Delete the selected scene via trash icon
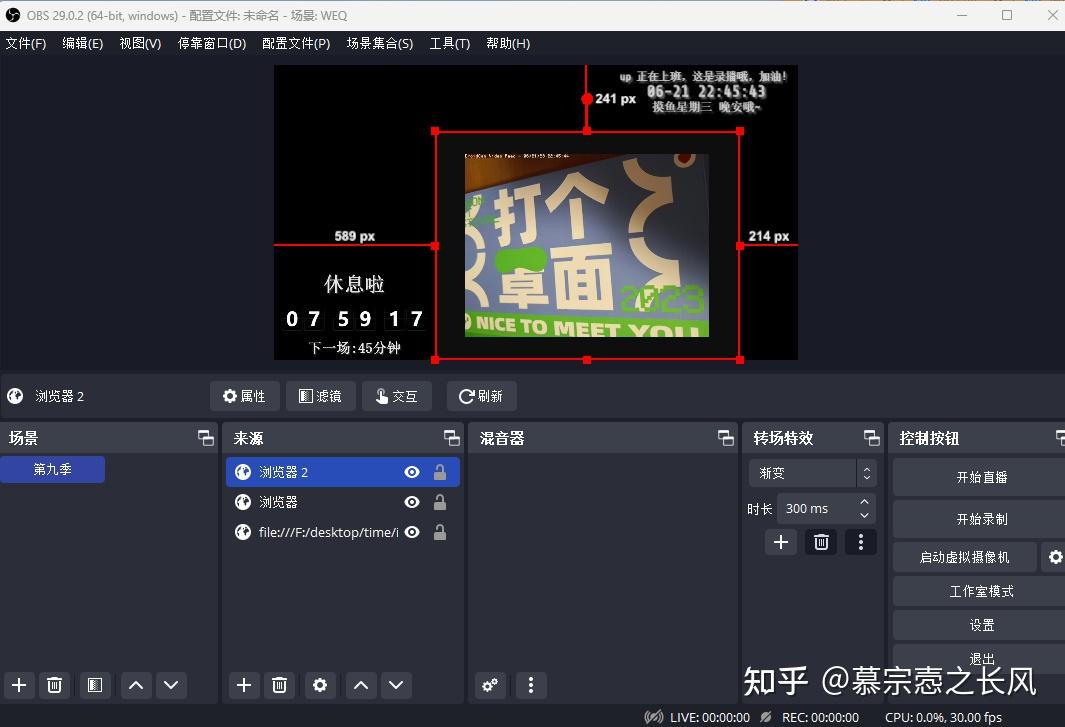The width and height of the screenshot is (1065, 727). point(54,685)
